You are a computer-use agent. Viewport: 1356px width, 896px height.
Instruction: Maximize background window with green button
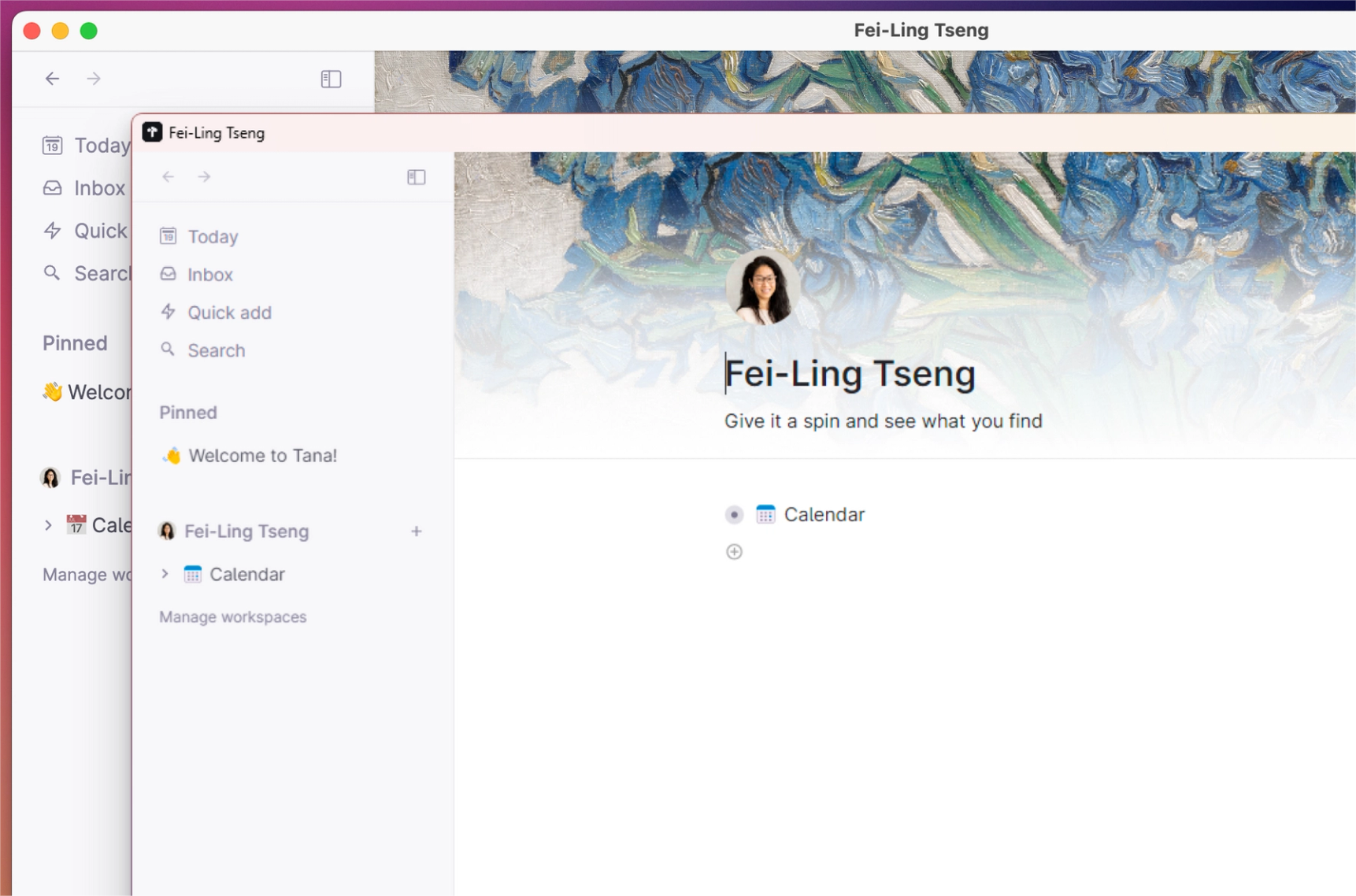[89, 31]
